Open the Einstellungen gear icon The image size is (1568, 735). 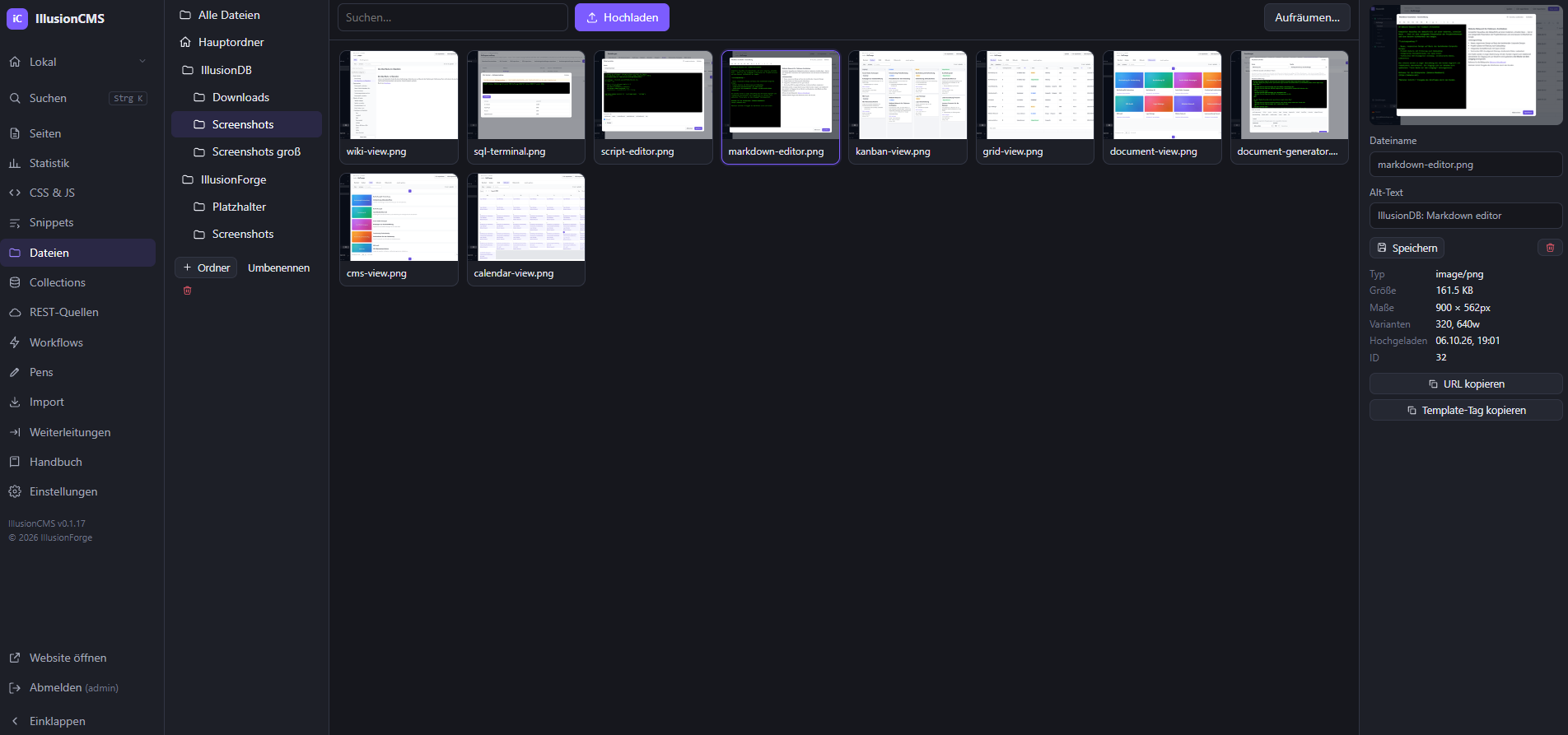(15, 491)
